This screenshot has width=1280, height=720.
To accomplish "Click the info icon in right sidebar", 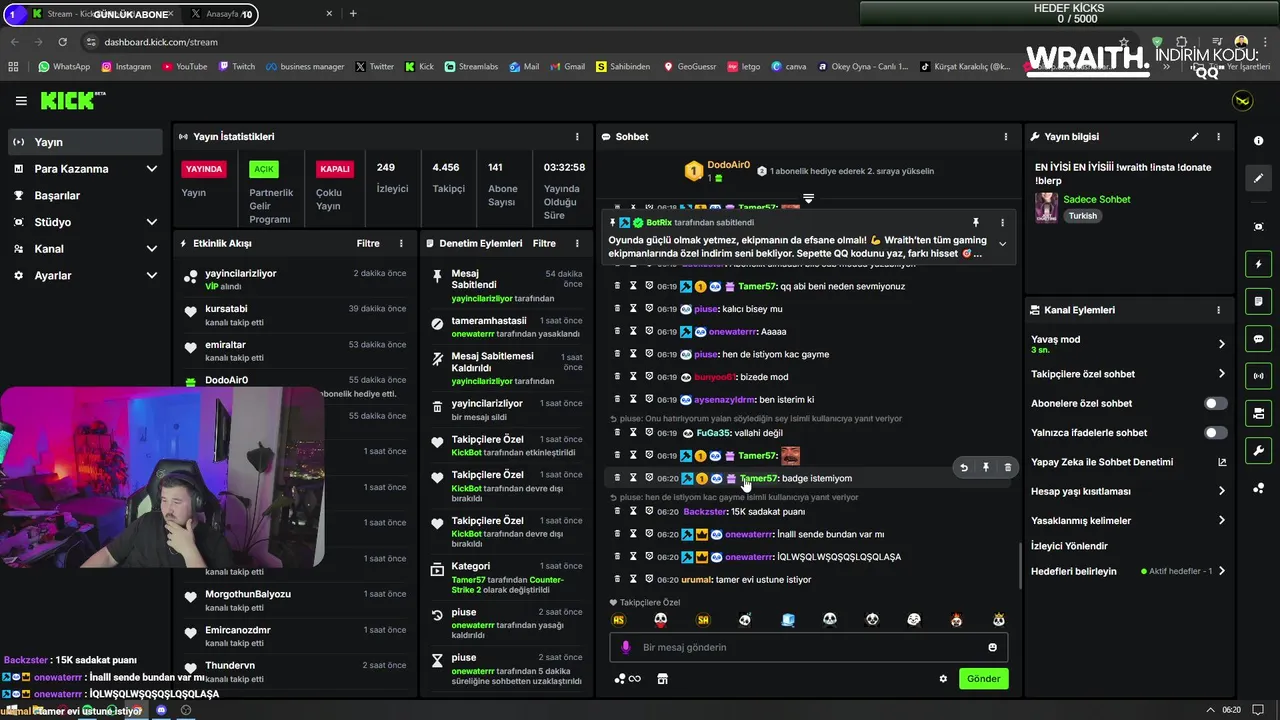I will (x=1258, y=141).
